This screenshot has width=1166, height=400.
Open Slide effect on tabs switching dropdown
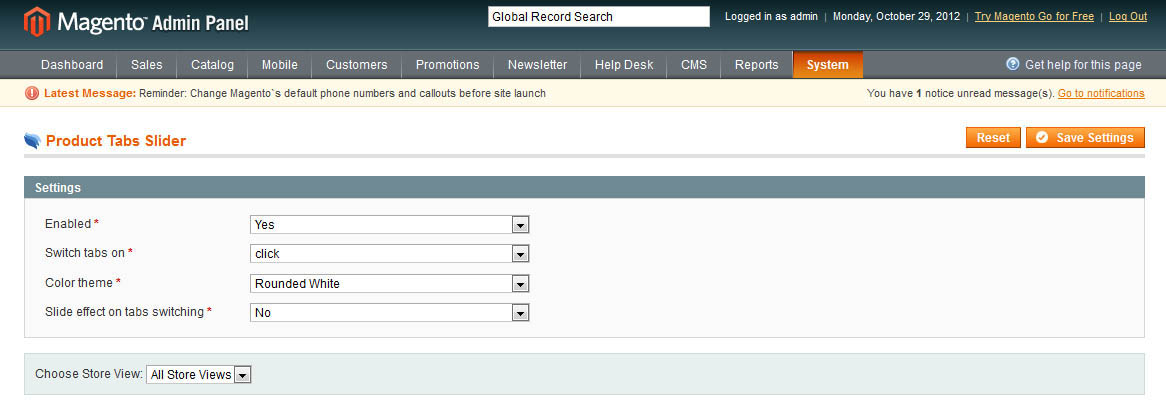(388, 313)
